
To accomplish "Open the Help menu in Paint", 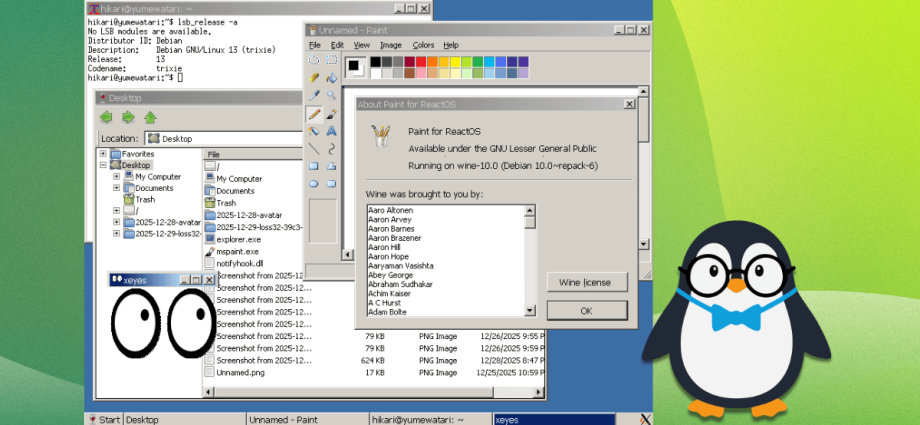I will [451, 45].
